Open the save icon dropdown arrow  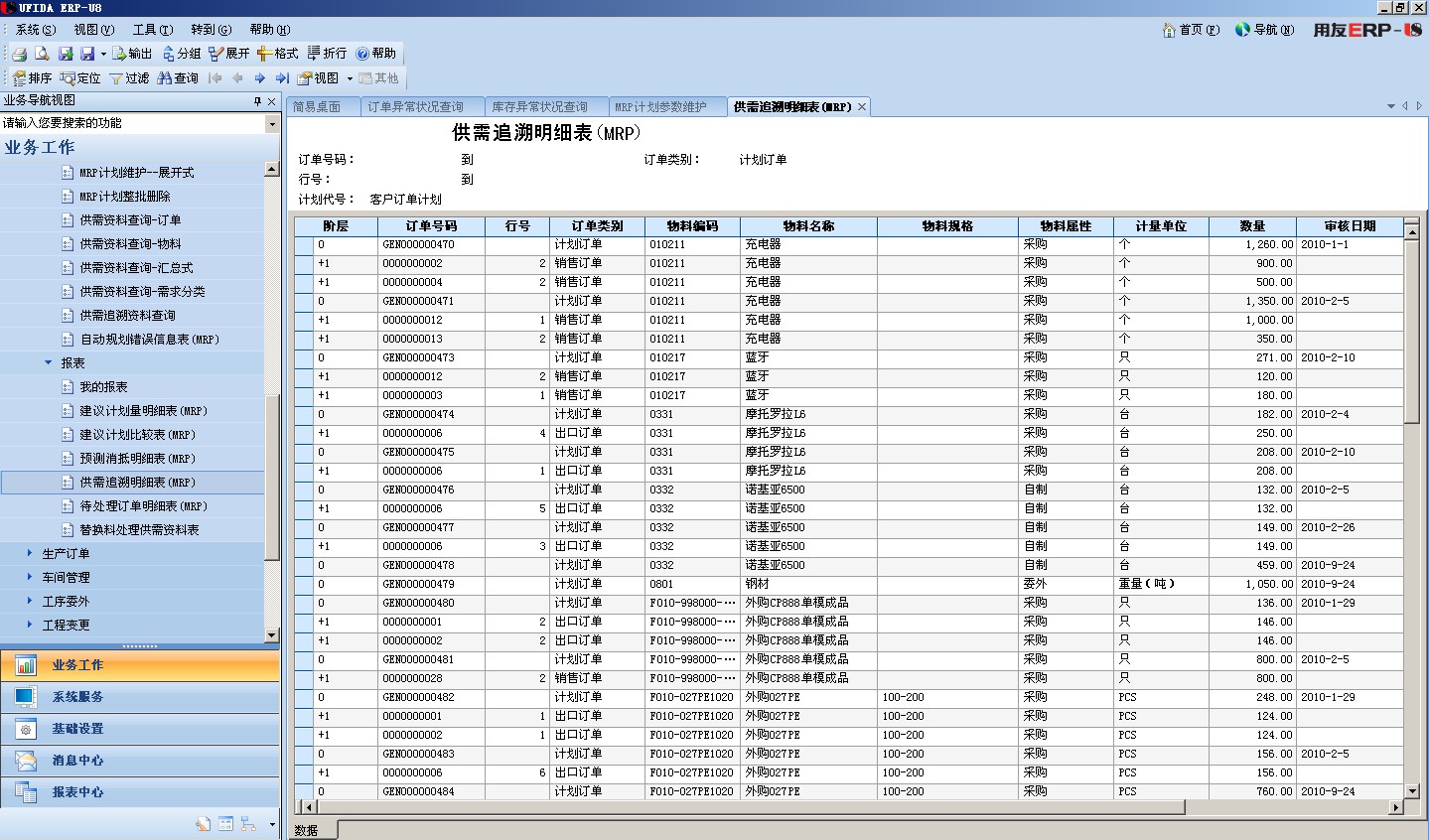pyautogui.click(x=102, y=54)
